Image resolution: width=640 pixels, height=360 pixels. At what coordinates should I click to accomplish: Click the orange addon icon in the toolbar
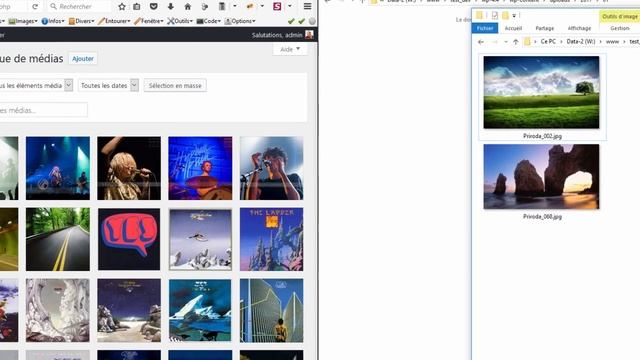[x=250, y=7]
